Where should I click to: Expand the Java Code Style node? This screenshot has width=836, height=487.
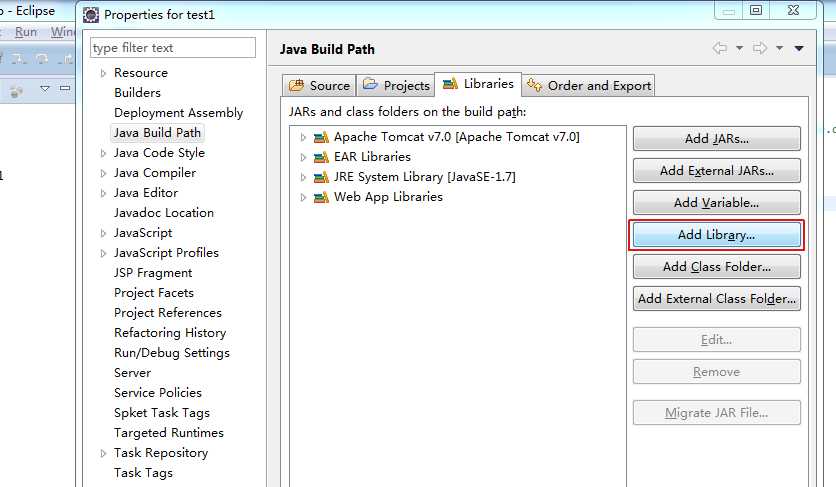[103, 153]
